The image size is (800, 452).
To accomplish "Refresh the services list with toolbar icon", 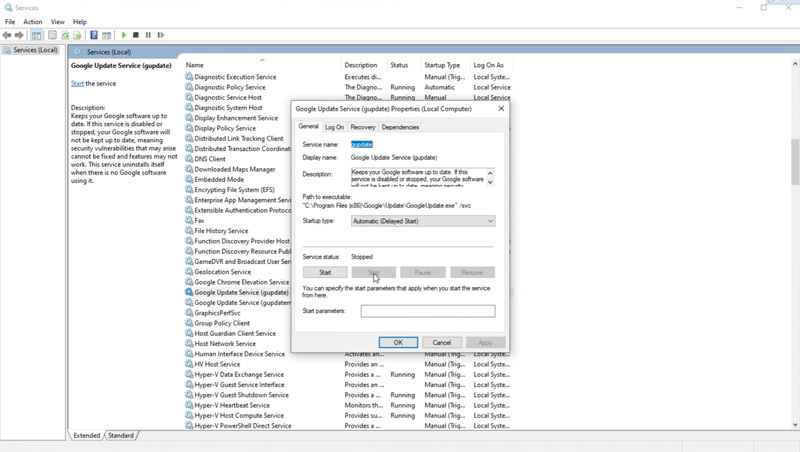I will tap(65, 35).
